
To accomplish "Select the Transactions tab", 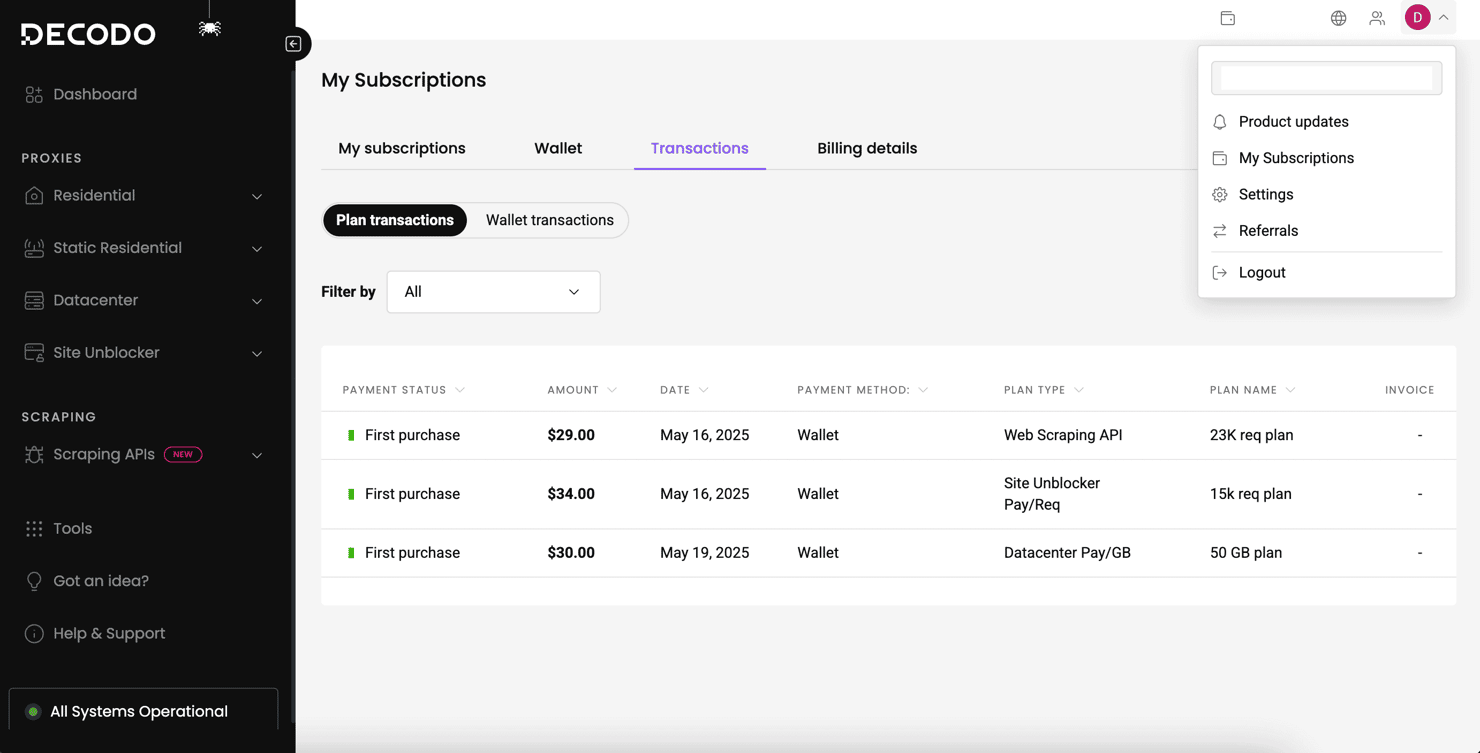I will [700, 148].
